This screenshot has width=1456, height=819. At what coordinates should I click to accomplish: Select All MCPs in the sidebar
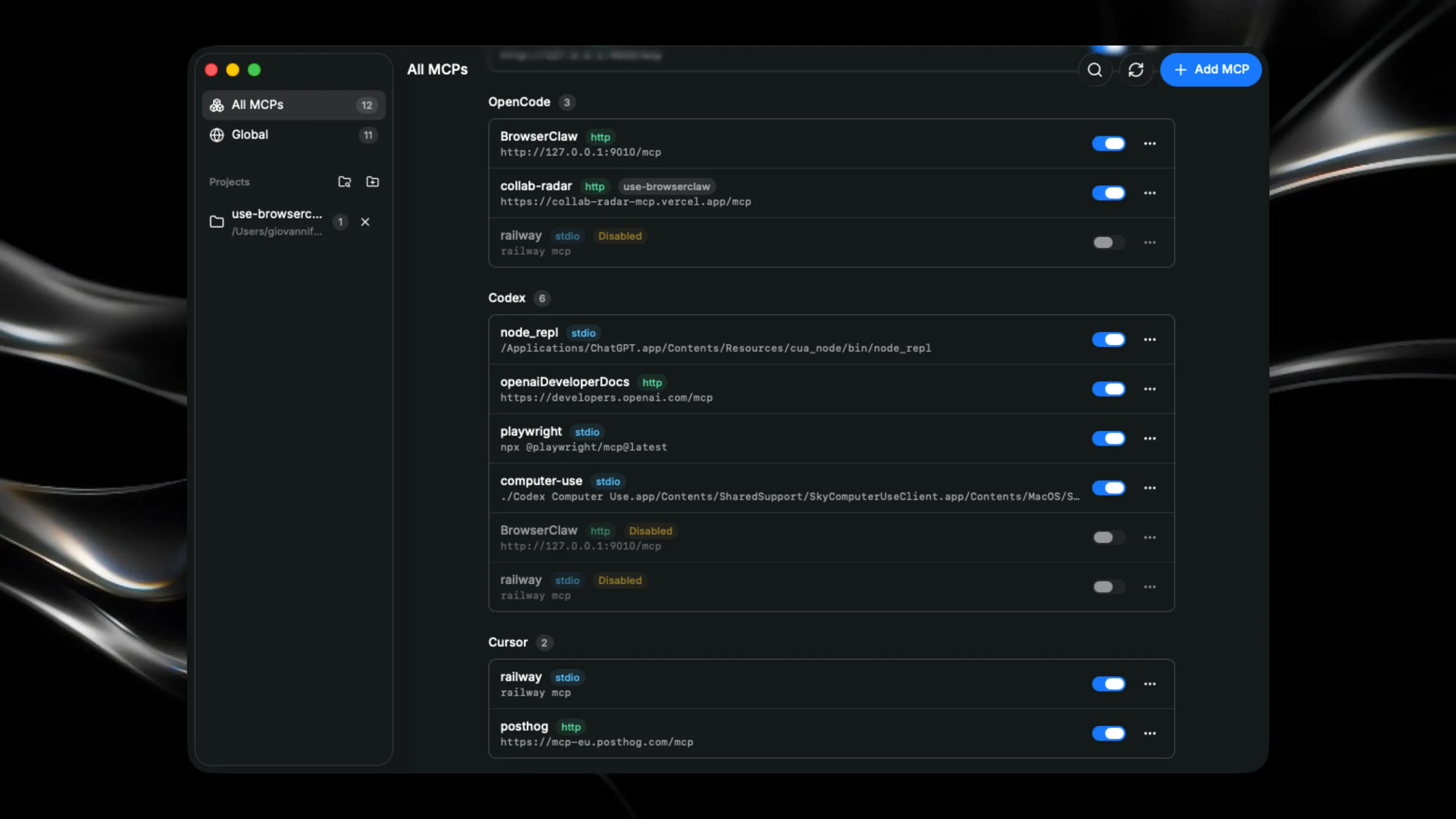coord(293,105)
